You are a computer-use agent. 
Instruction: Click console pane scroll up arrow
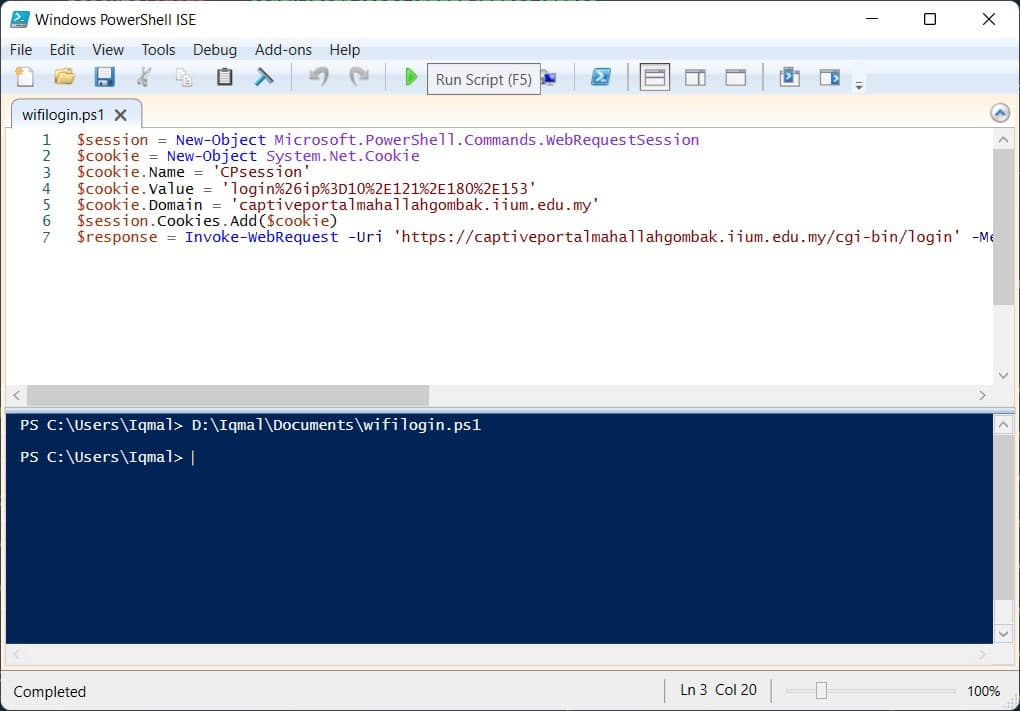1003,425
